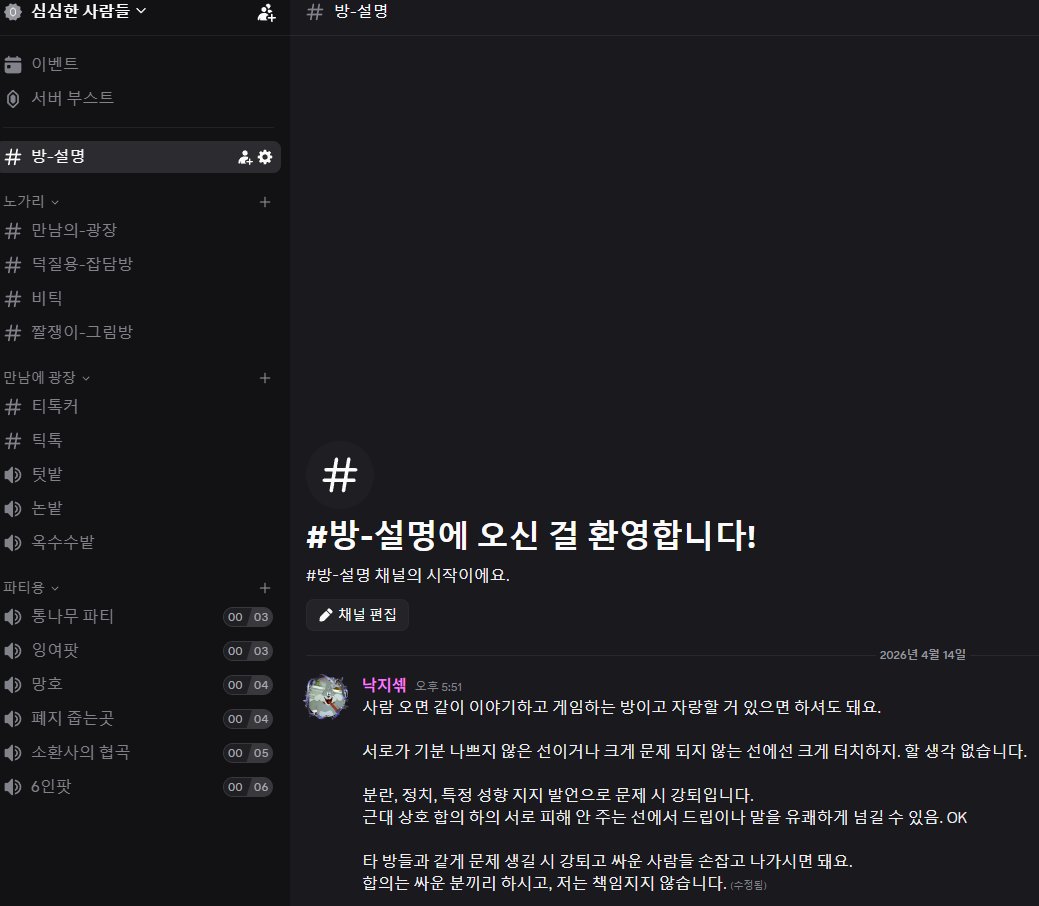Create a channel with the plus next to 만나에 광장
1039x906 pixels.
click(x=264, y=378)
